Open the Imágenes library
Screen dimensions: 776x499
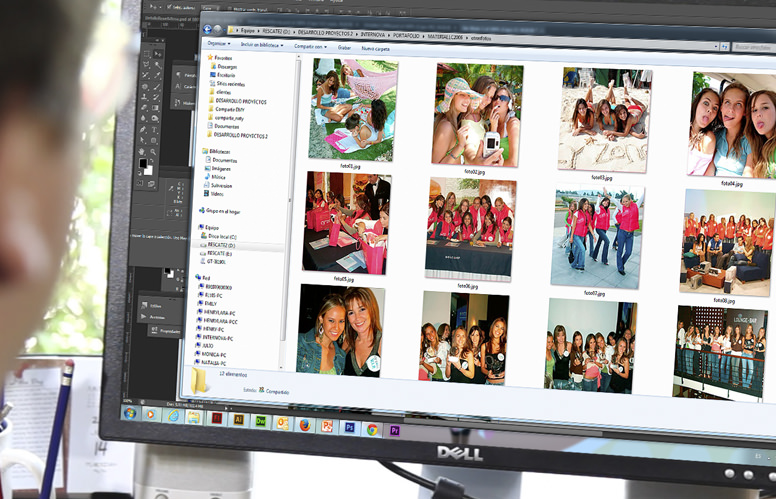pyautogui.click(x=218, y=169)
